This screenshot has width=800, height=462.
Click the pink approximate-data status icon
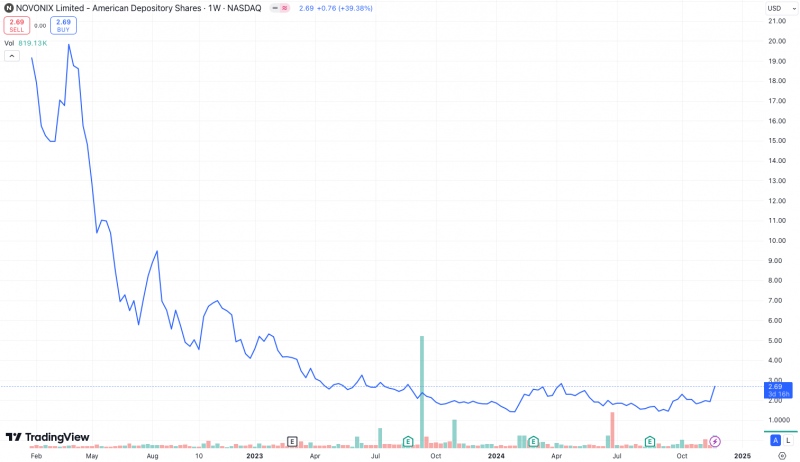coord(285,8)
